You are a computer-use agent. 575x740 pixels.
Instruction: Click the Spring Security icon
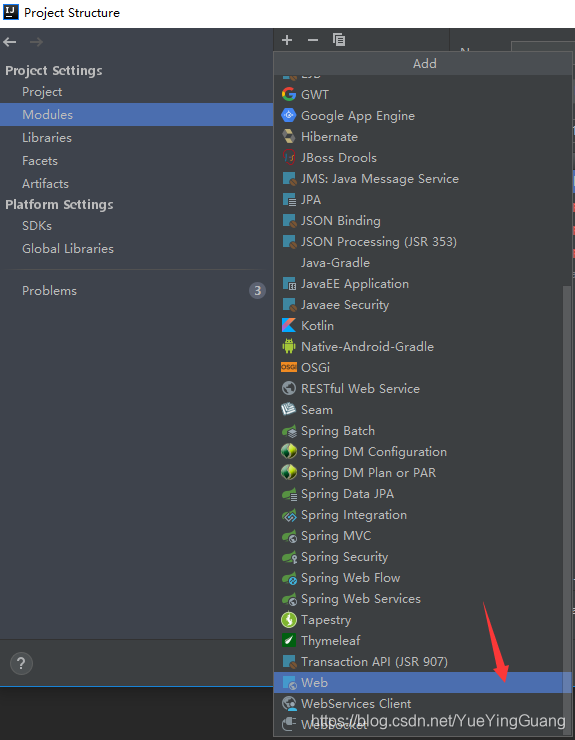(288, 556)
